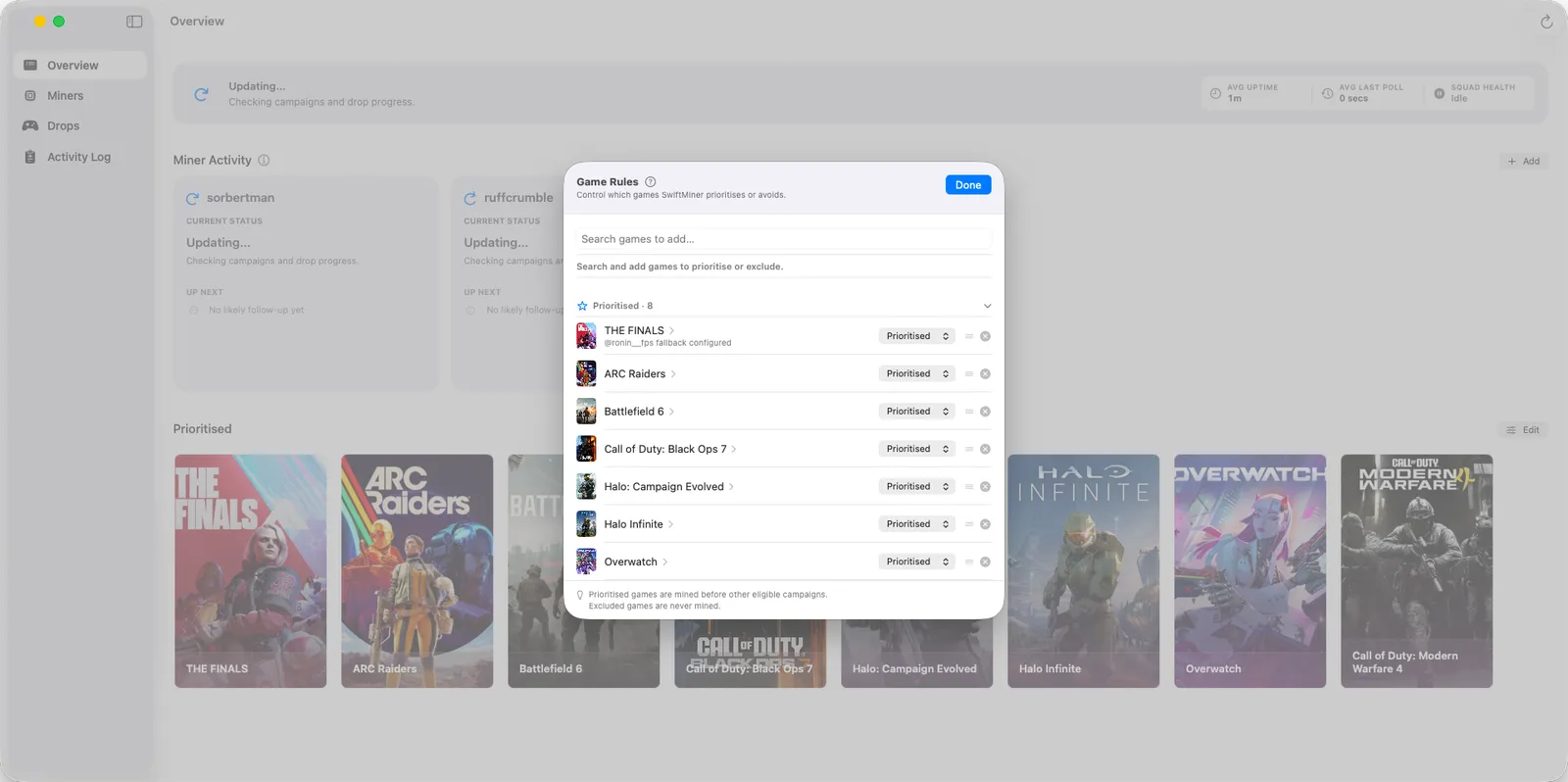Open the priority dropdown for Overwatch
1568x782 pixels.
916,562
